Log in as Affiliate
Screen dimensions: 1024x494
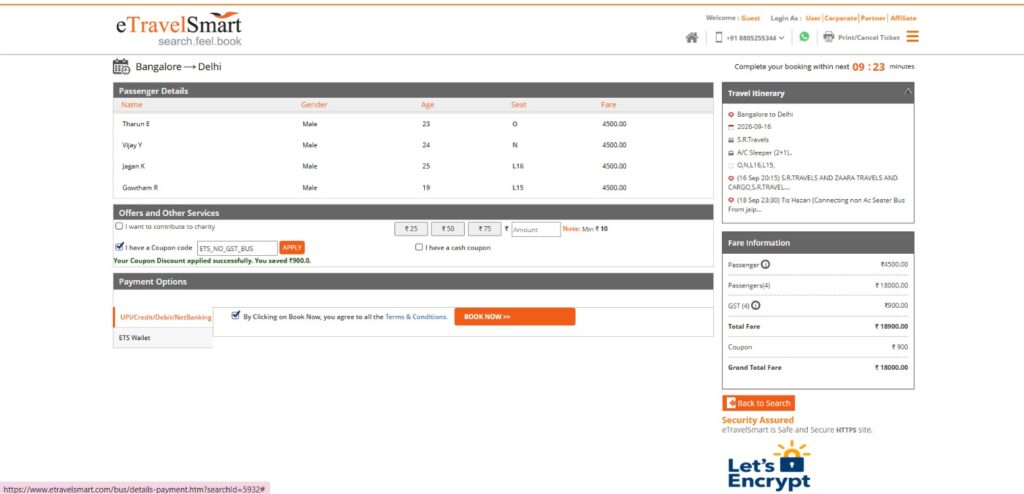click(x=903, y=18)
